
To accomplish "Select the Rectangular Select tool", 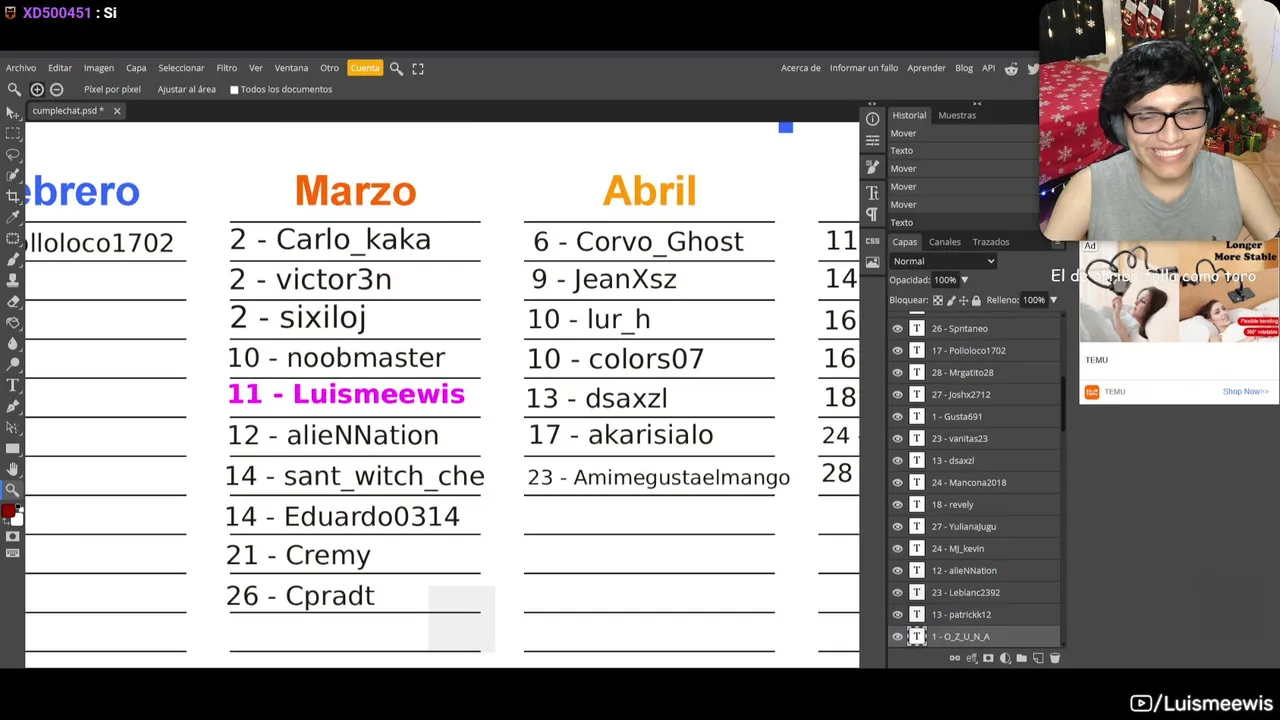I will point(13,133).
